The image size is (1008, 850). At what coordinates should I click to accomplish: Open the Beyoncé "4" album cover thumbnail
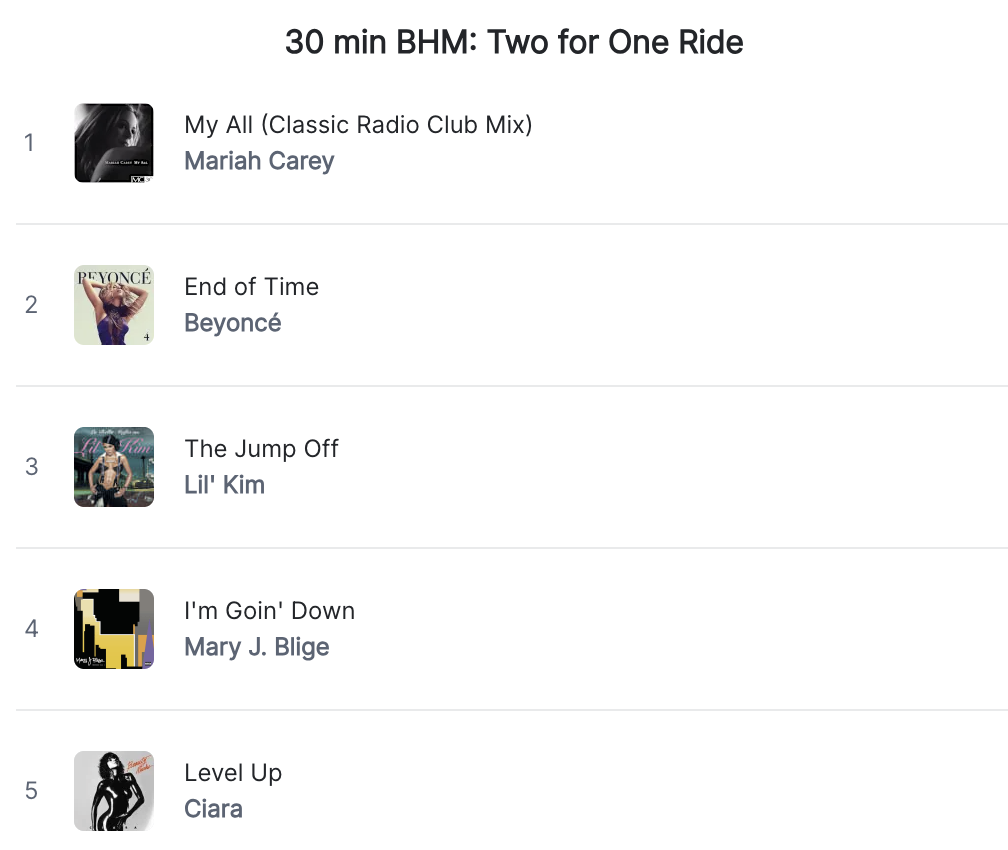point(113,305)
